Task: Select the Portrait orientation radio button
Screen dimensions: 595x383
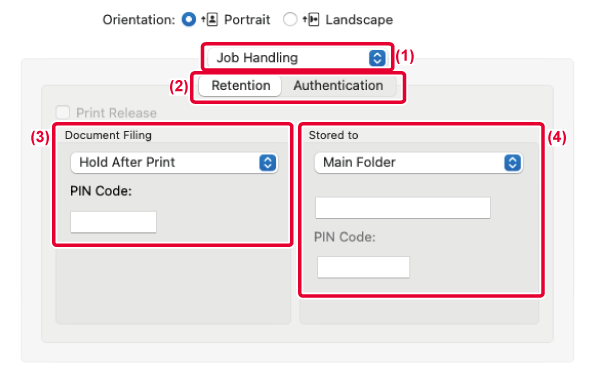Action: tap(189, 19)
